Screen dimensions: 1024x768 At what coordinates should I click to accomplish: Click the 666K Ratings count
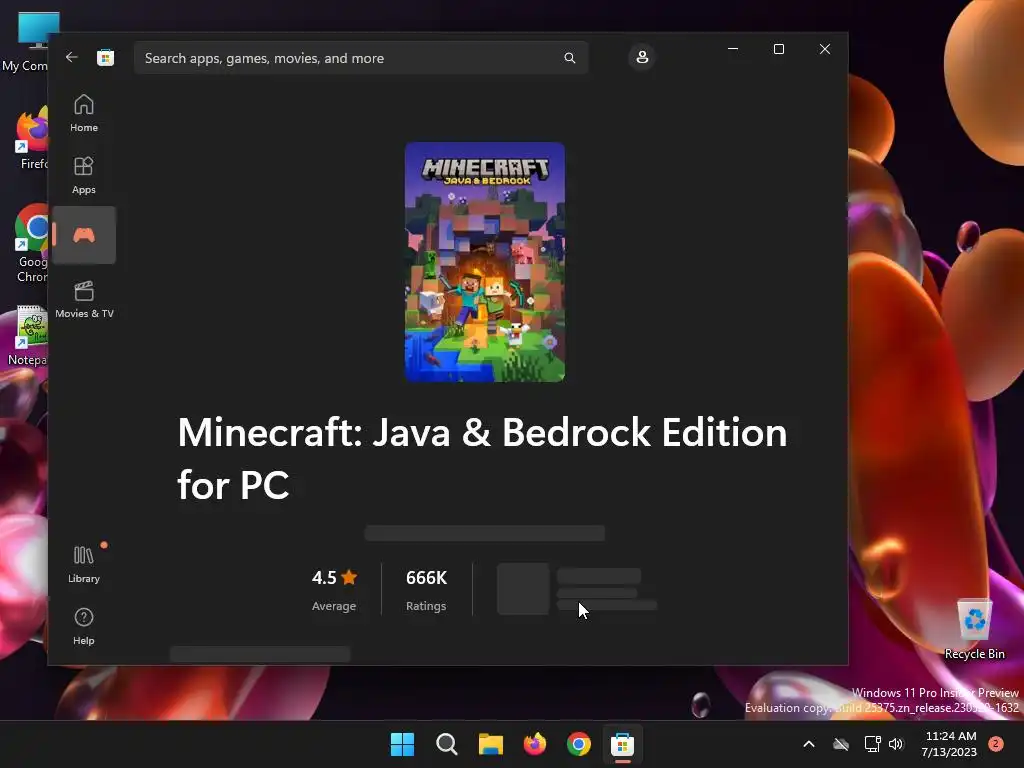click(426, 590)
